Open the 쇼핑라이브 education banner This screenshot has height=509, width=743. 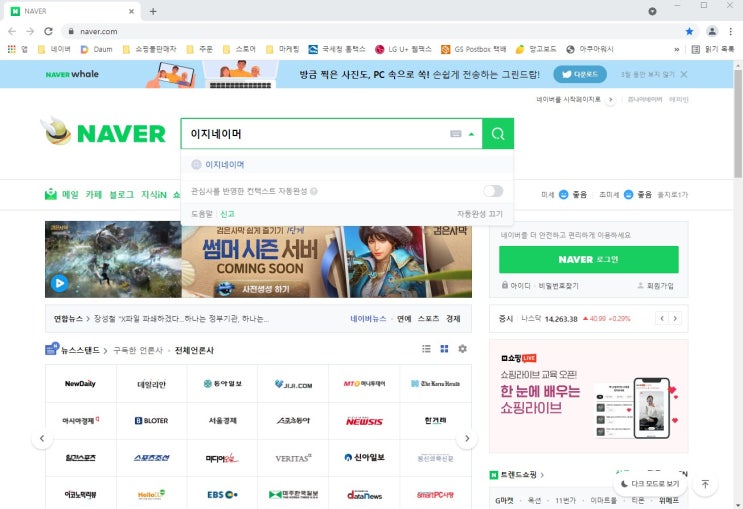click(x=589, y=396)
